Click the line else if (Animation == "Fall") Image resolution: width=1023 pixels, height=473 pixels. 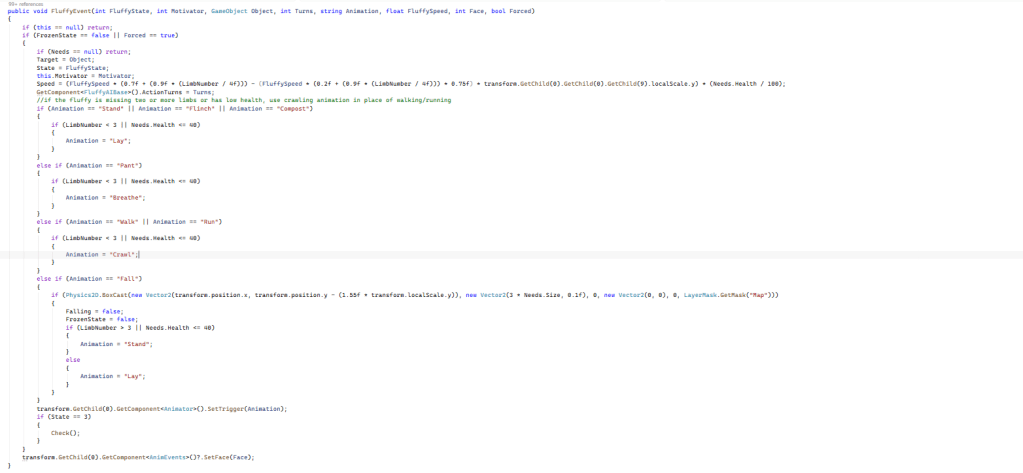(89, 279)
